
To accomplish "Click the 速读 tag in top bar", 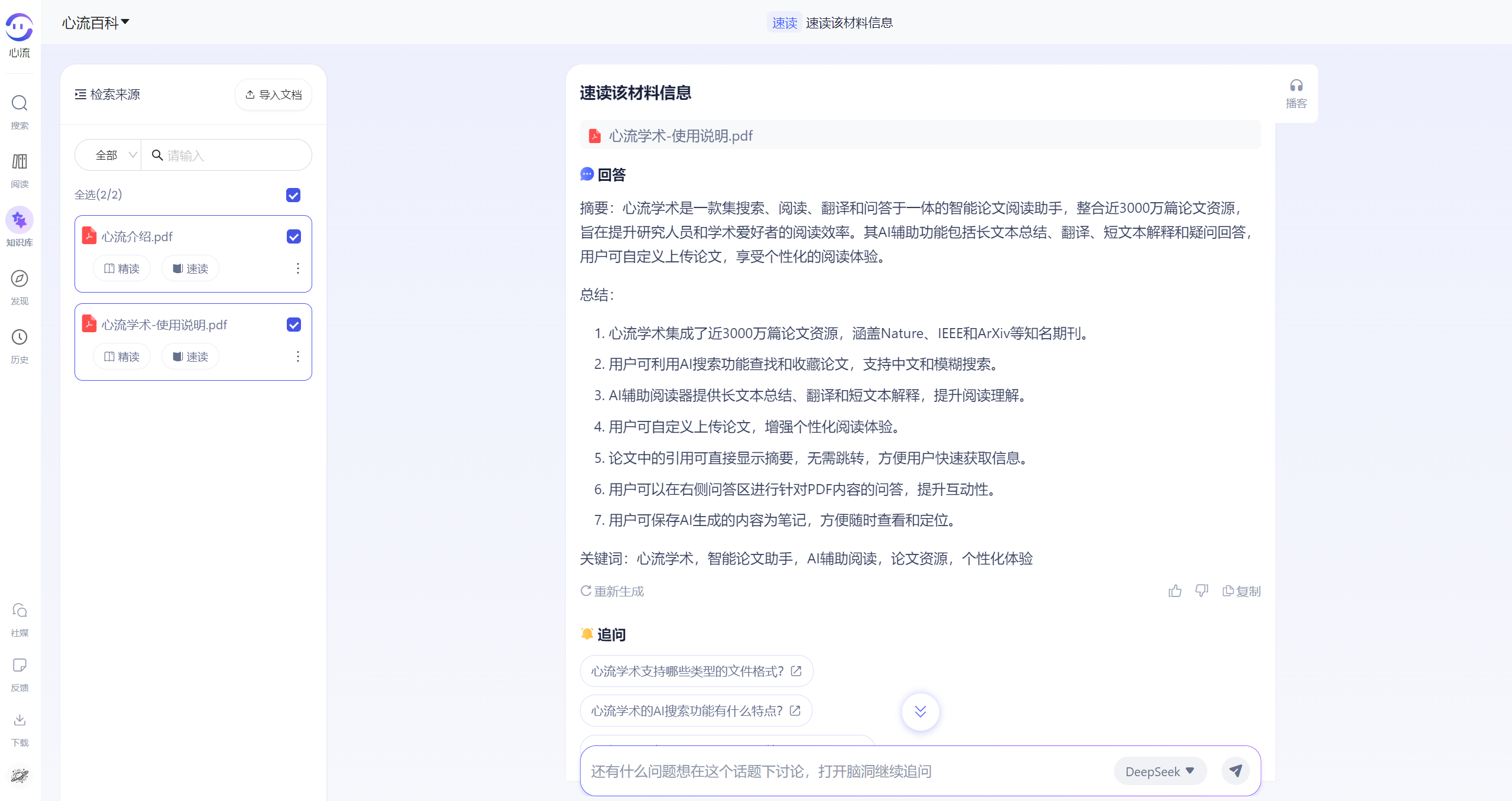I will pos(784,22).
